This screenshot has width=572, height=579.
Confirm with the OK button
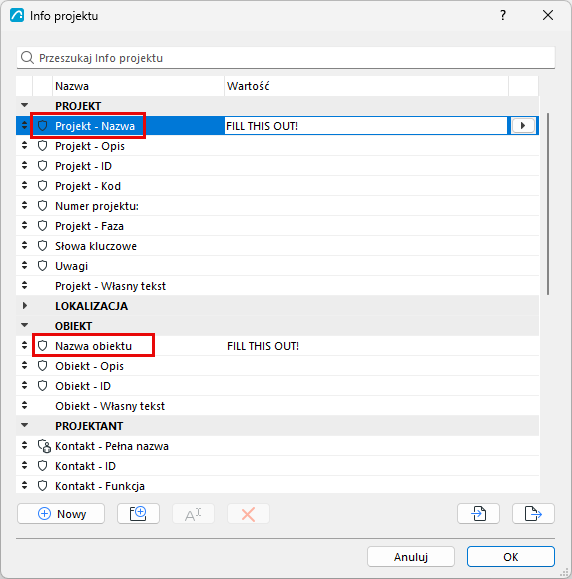(511, 556)
